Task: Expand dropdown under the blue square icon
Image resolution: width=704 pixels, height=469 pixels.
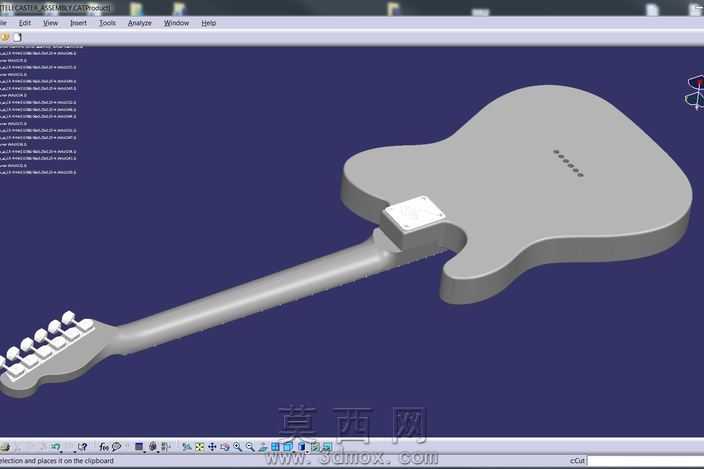Action: click(145, 452)
